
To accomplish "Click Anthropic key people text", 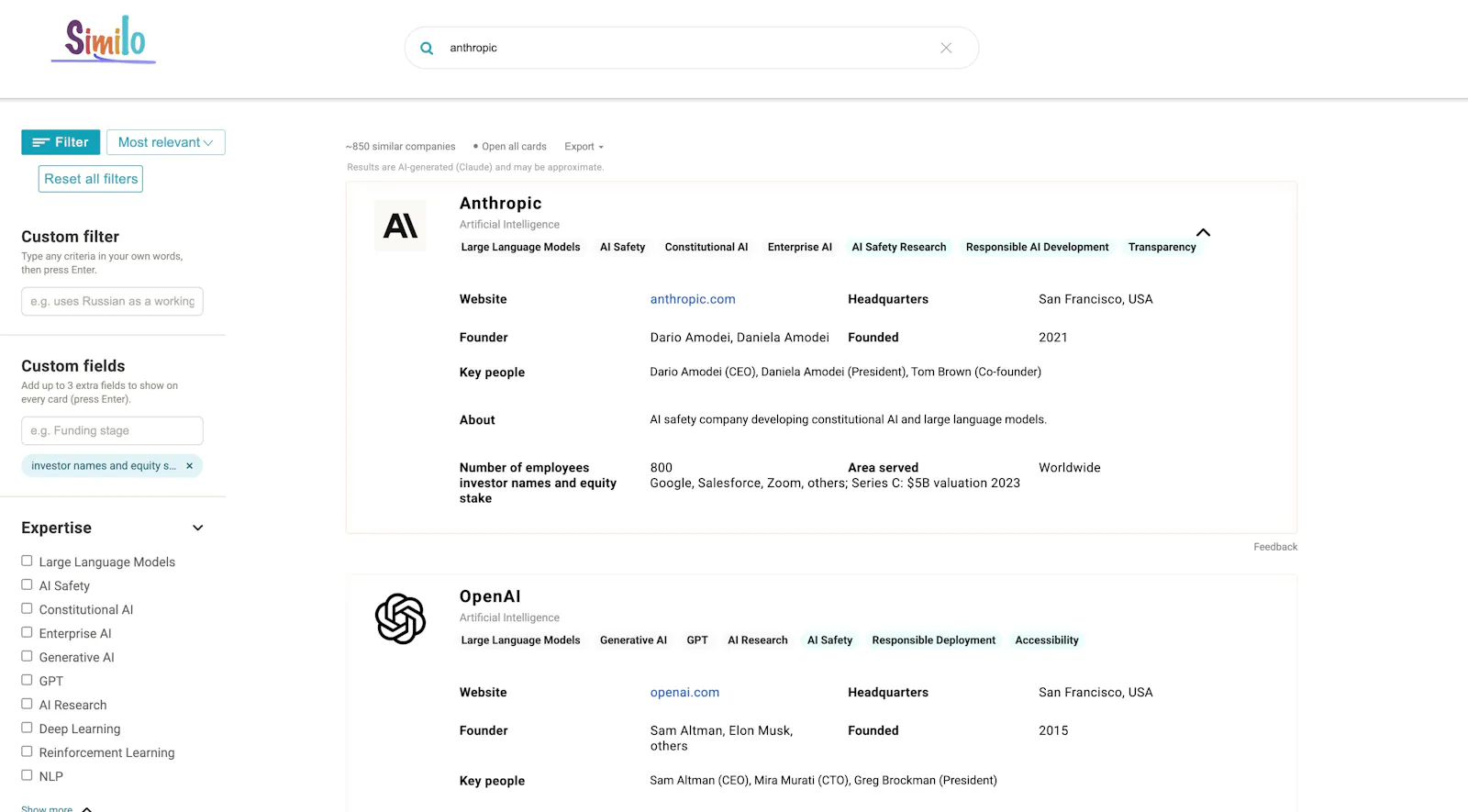I will [845, 373].
